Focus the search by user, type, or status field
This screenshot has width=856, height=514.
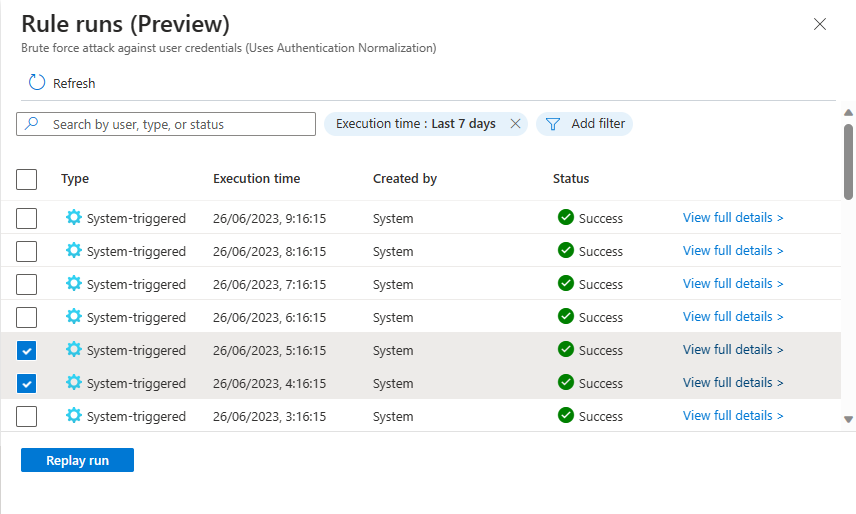[x=180, y=124]
